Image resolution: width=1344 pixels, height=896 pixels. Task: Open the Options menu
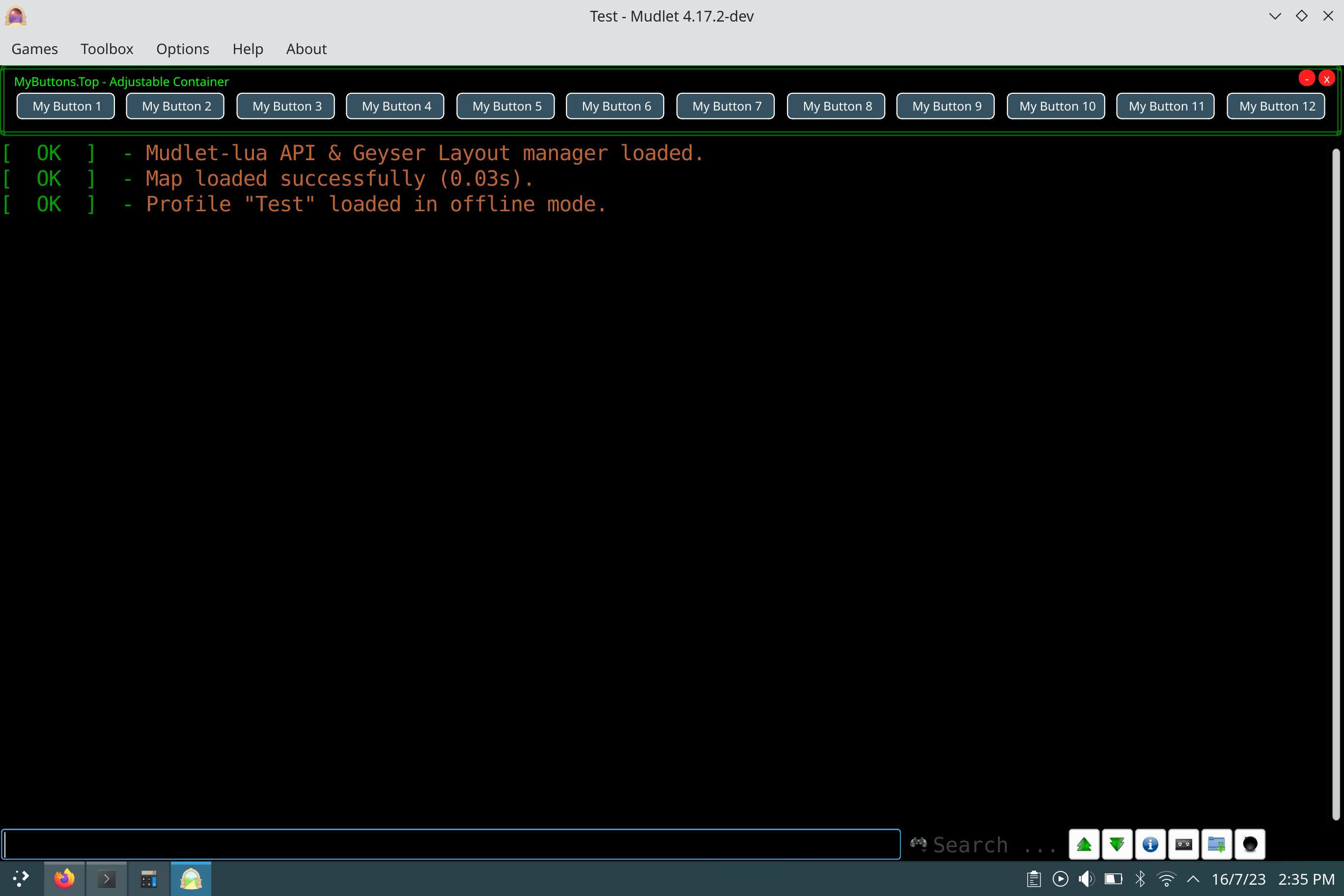pyautogui.click(x=182, y=49)
